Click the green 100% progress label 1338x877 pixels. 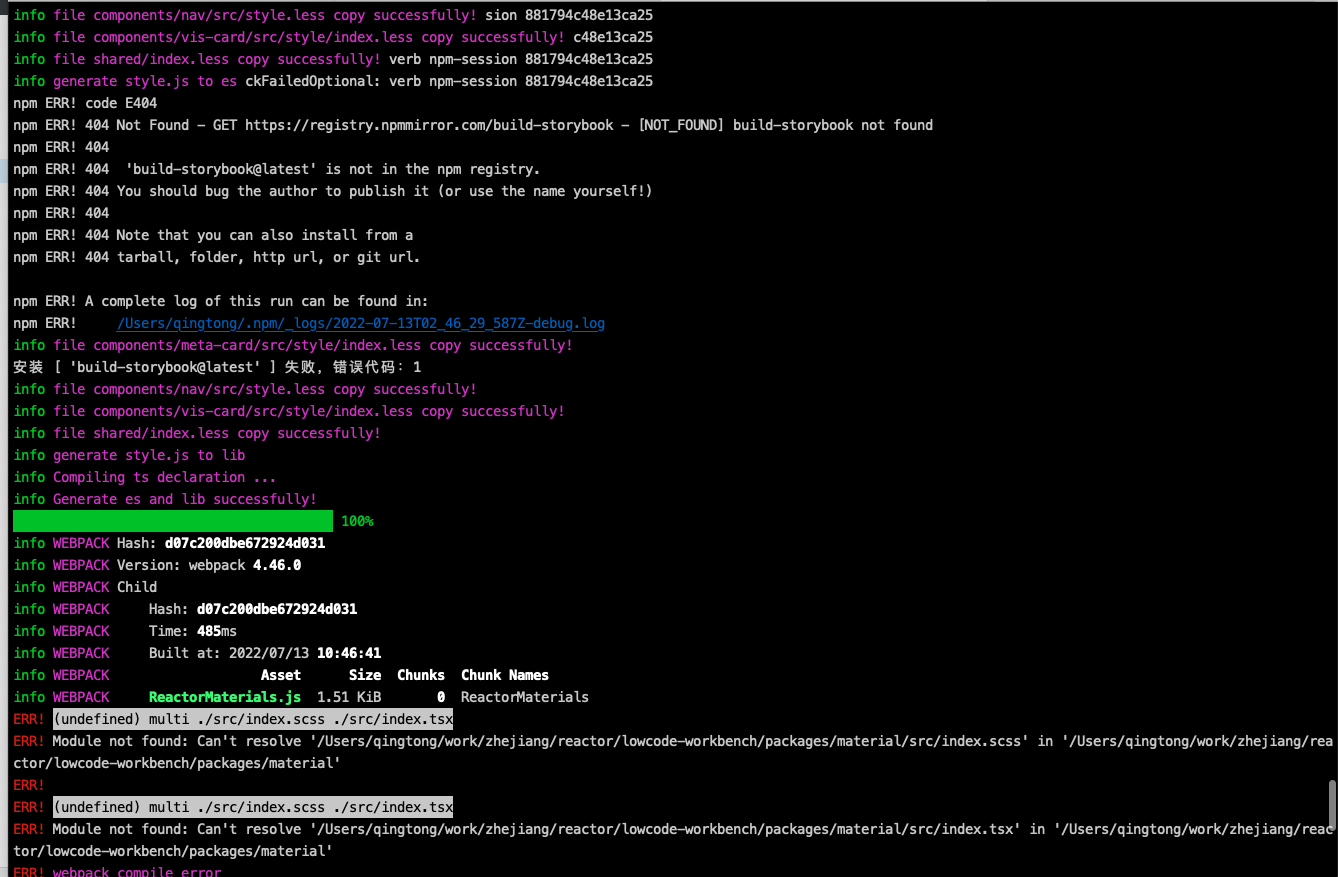point(357,521)
